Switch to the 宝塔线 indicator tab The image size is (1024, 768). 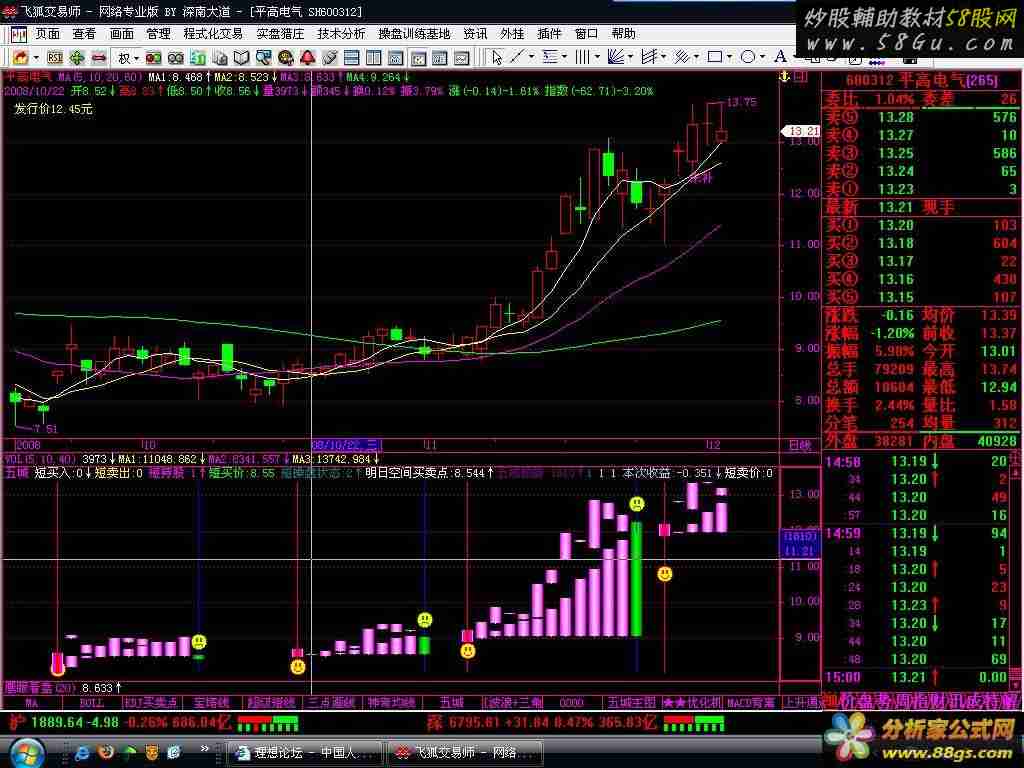point(212,702)
